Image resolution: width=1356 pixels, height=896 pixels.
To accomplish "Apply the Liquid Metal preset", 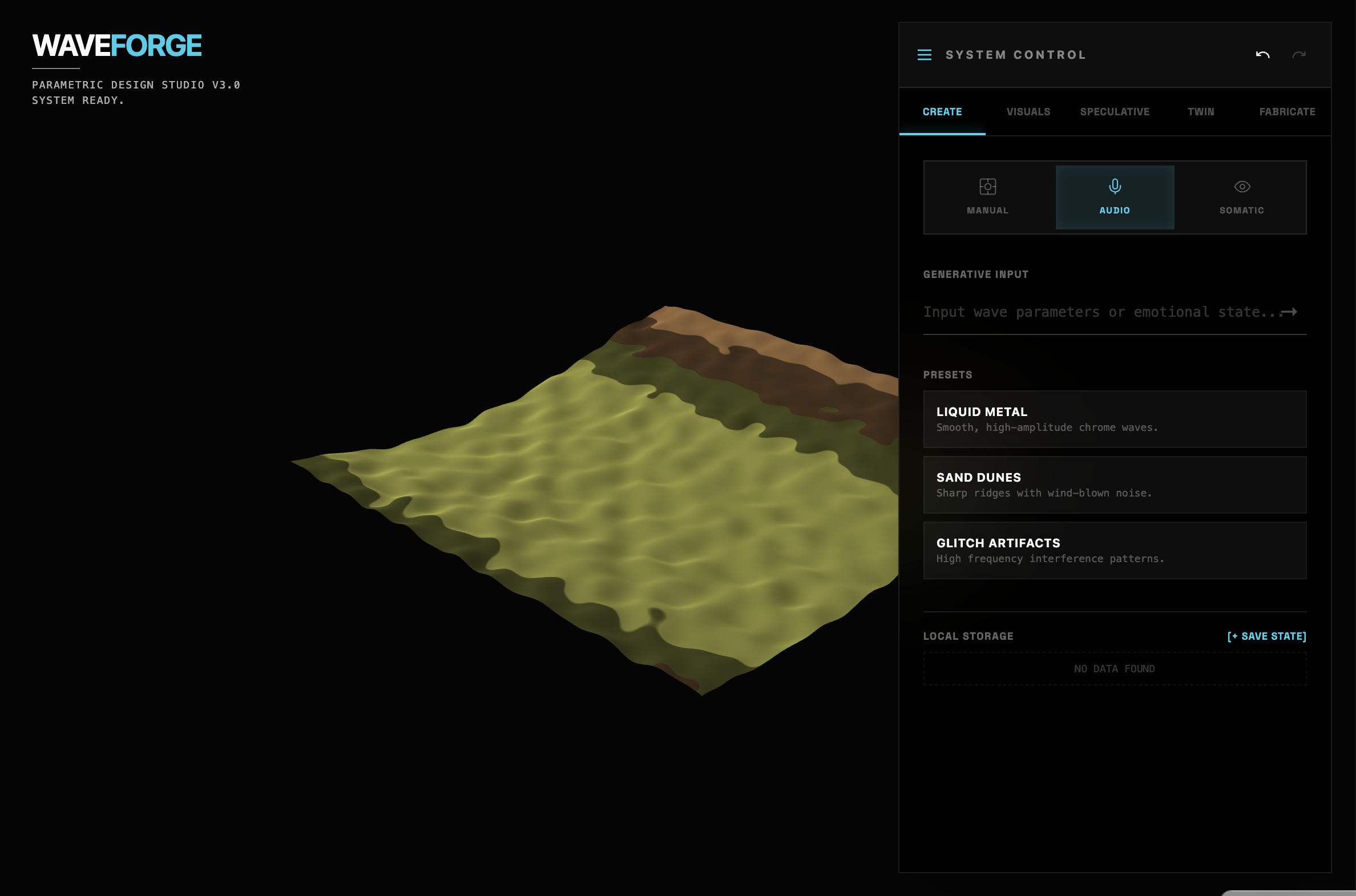I will (1114, 419).
